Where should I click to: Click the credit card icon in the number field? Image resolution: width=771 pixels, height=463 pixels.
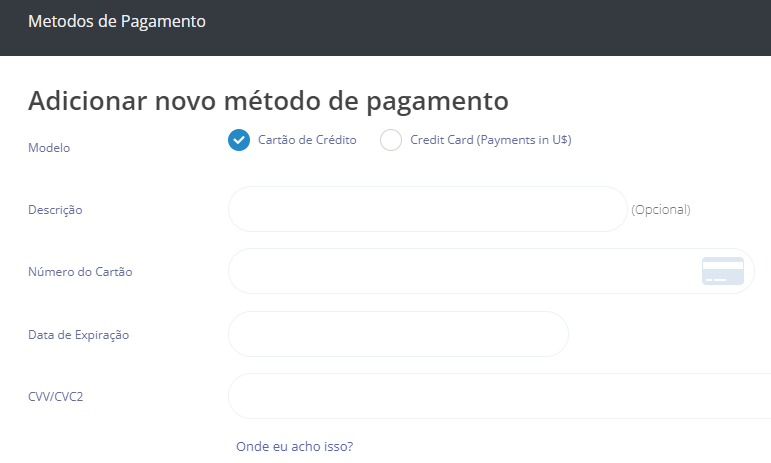[722, 271]
